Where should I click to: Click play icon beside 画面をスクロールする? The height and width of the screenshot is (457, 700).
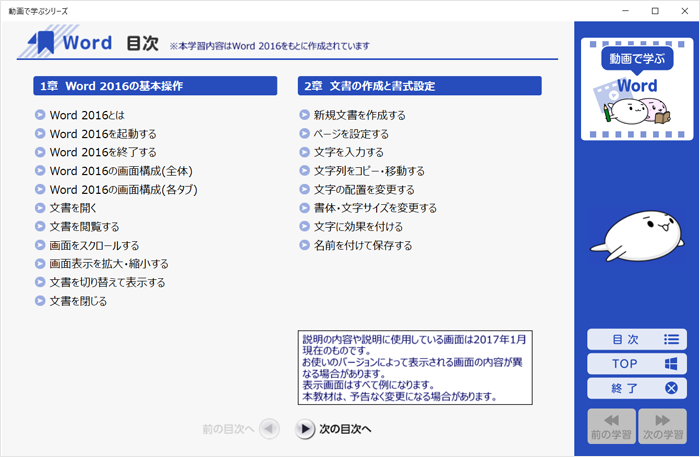(x=40, y=245)
